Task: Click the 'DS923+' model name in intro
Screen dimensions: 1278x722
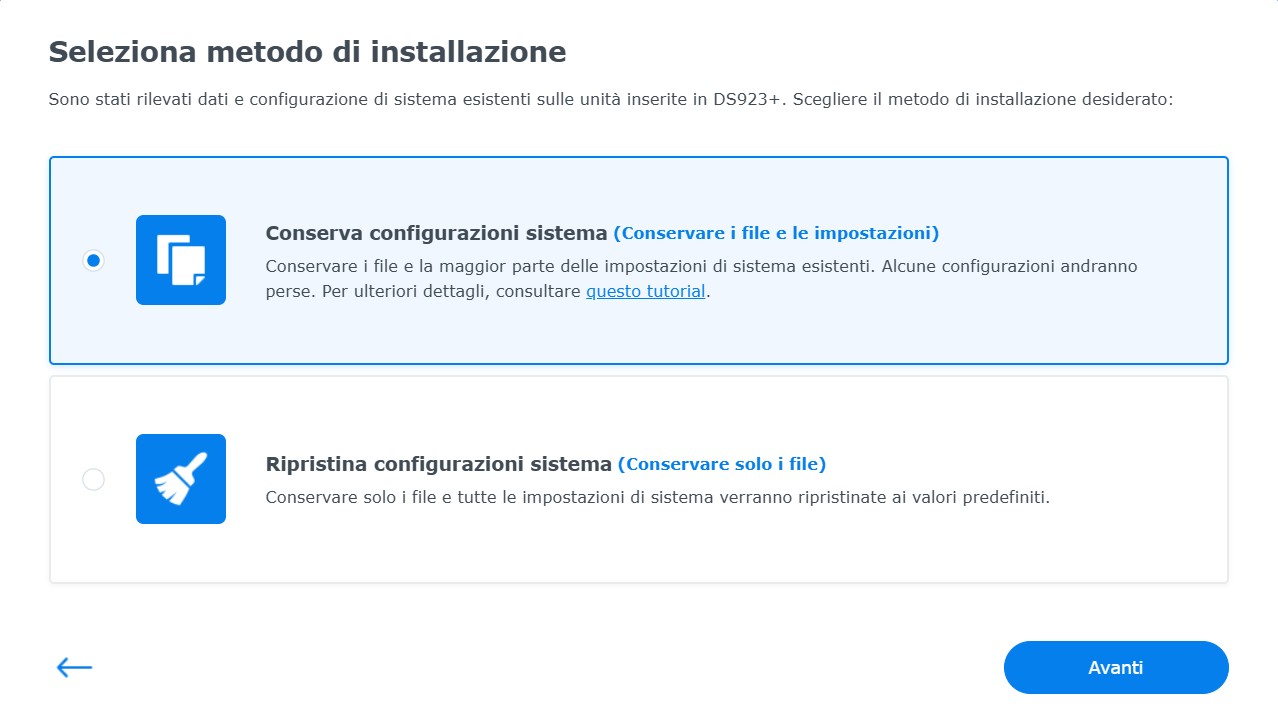Action: [x=748, y=100]
